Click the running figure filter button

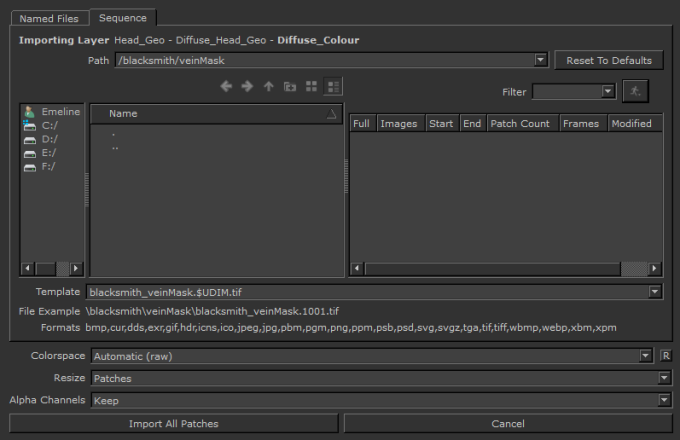(x=635, y=91)
